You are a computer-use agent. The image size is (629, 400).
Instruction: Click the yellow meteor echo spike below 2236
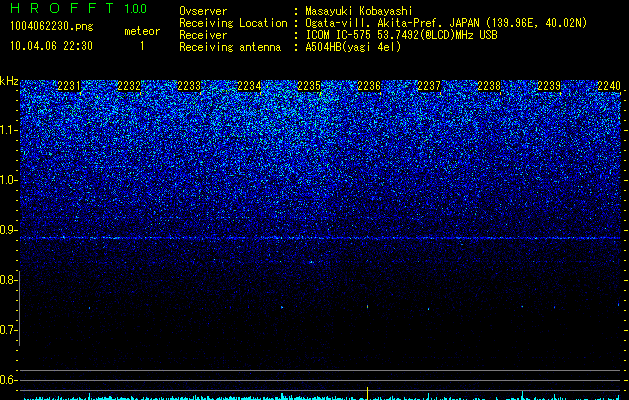point(367,393)
